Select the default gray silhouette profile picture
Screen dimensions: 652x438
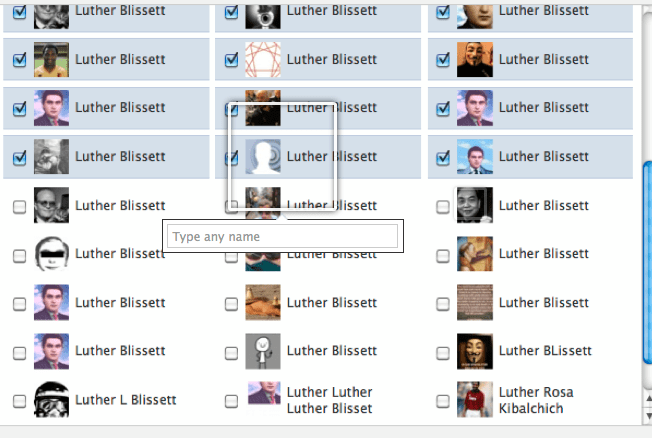pyautogui.click(x=263, y=157)
